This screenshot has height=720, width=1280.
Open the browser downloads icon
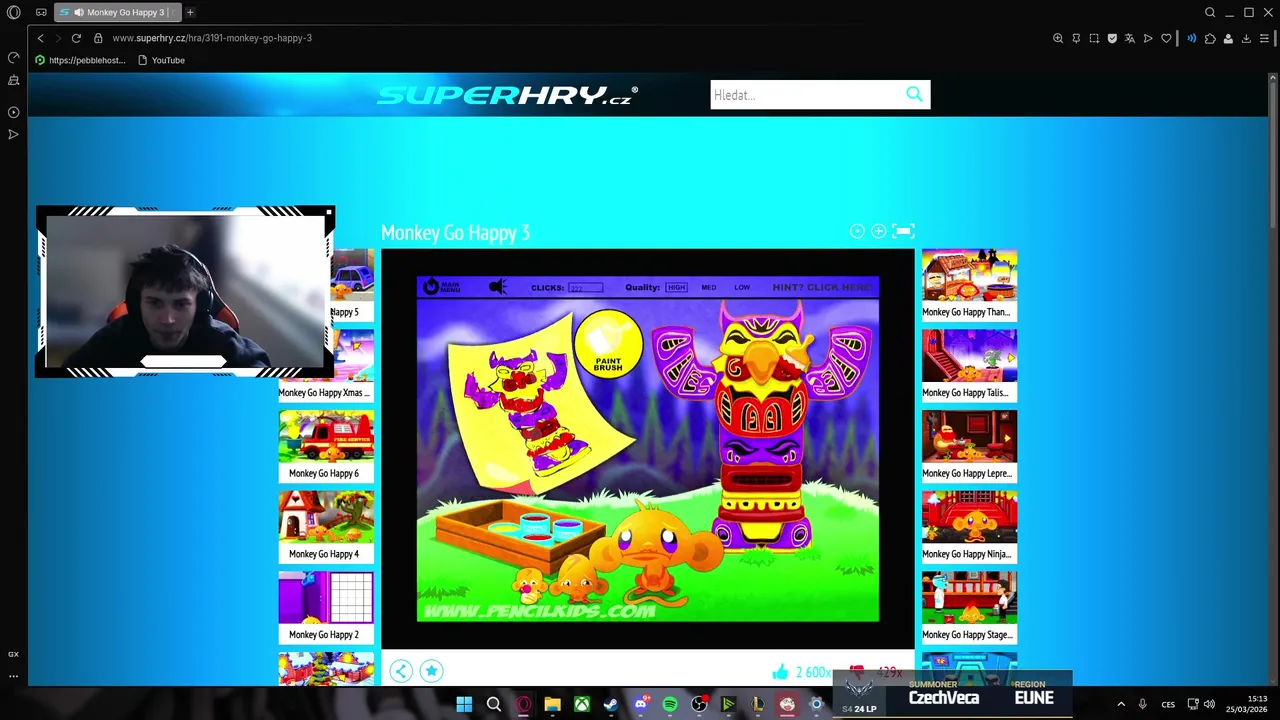(1246, 38)
